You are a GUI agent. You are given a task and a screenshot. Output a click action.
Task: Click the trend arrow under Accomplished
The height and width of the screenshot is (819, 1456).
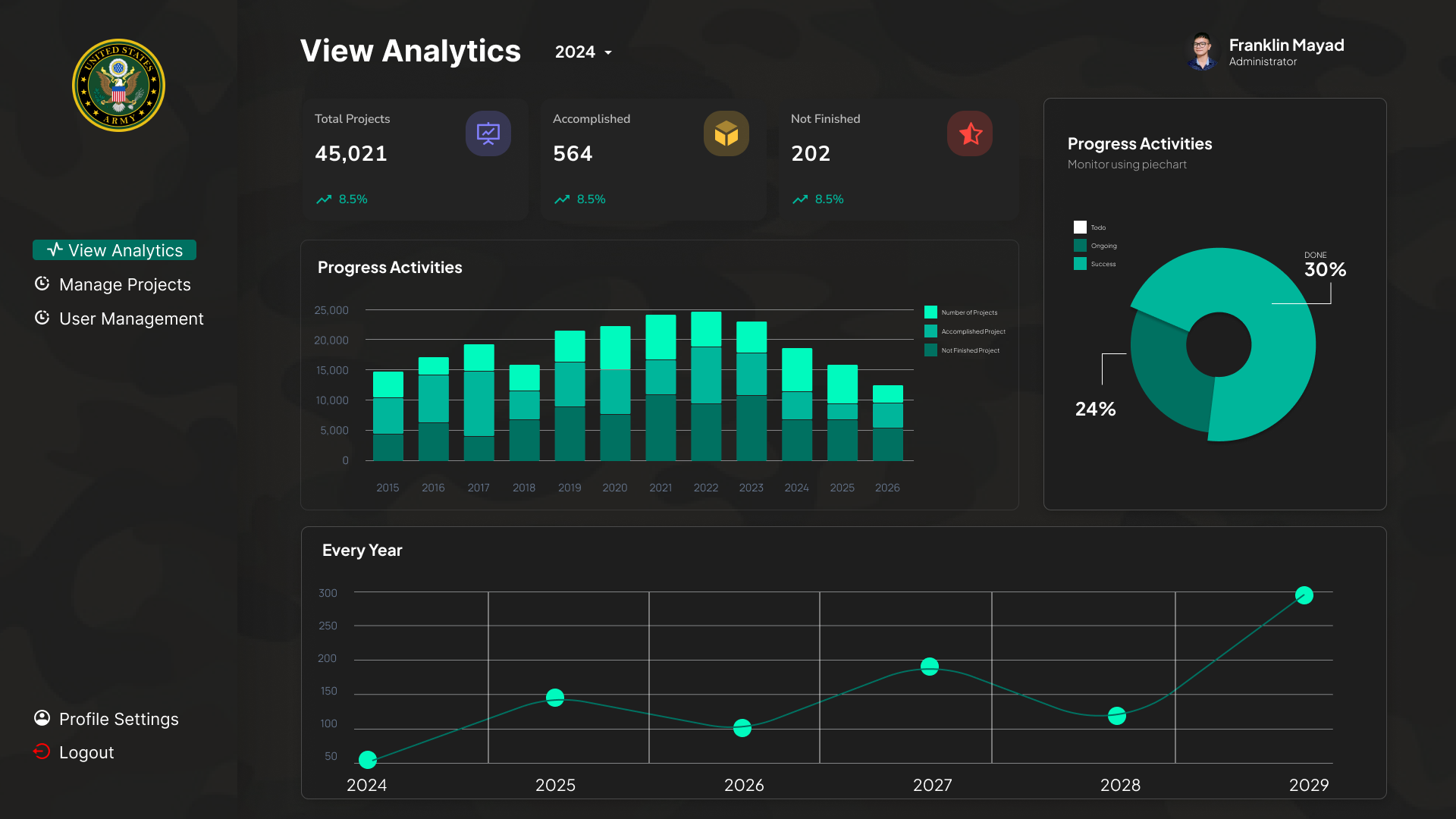click(x=562, y=199)
